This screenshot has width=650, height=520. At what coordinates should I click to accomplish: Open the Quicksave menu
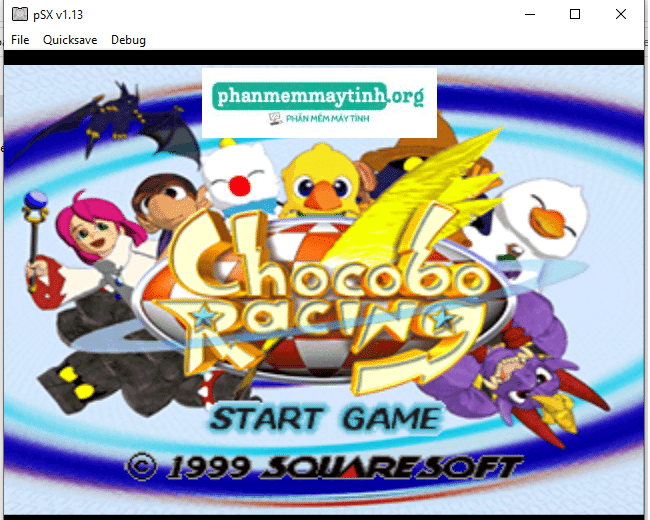pos(70,40)
